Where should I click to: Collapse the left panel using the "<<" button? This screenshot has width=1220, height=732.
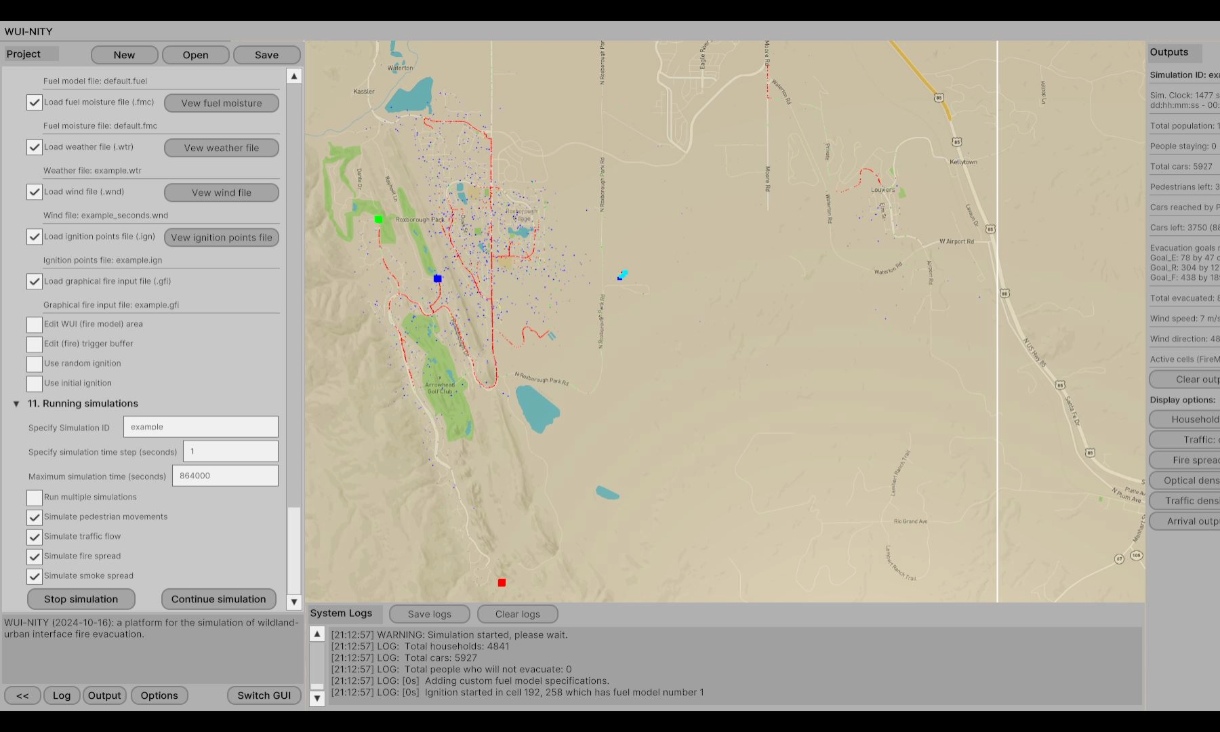point(22,695)
